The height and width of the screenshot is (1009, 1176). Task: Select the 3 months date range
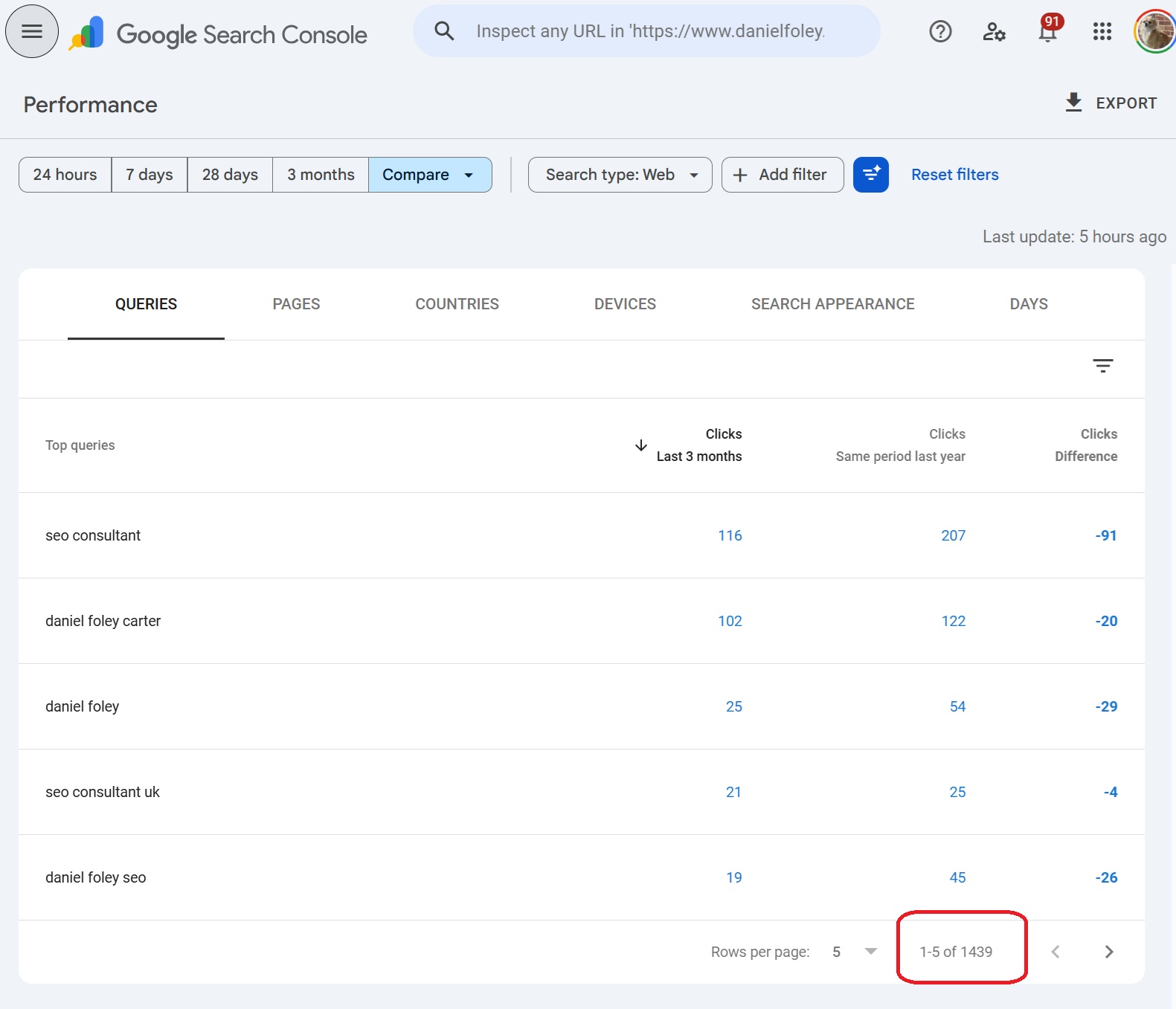coord(321,175)
